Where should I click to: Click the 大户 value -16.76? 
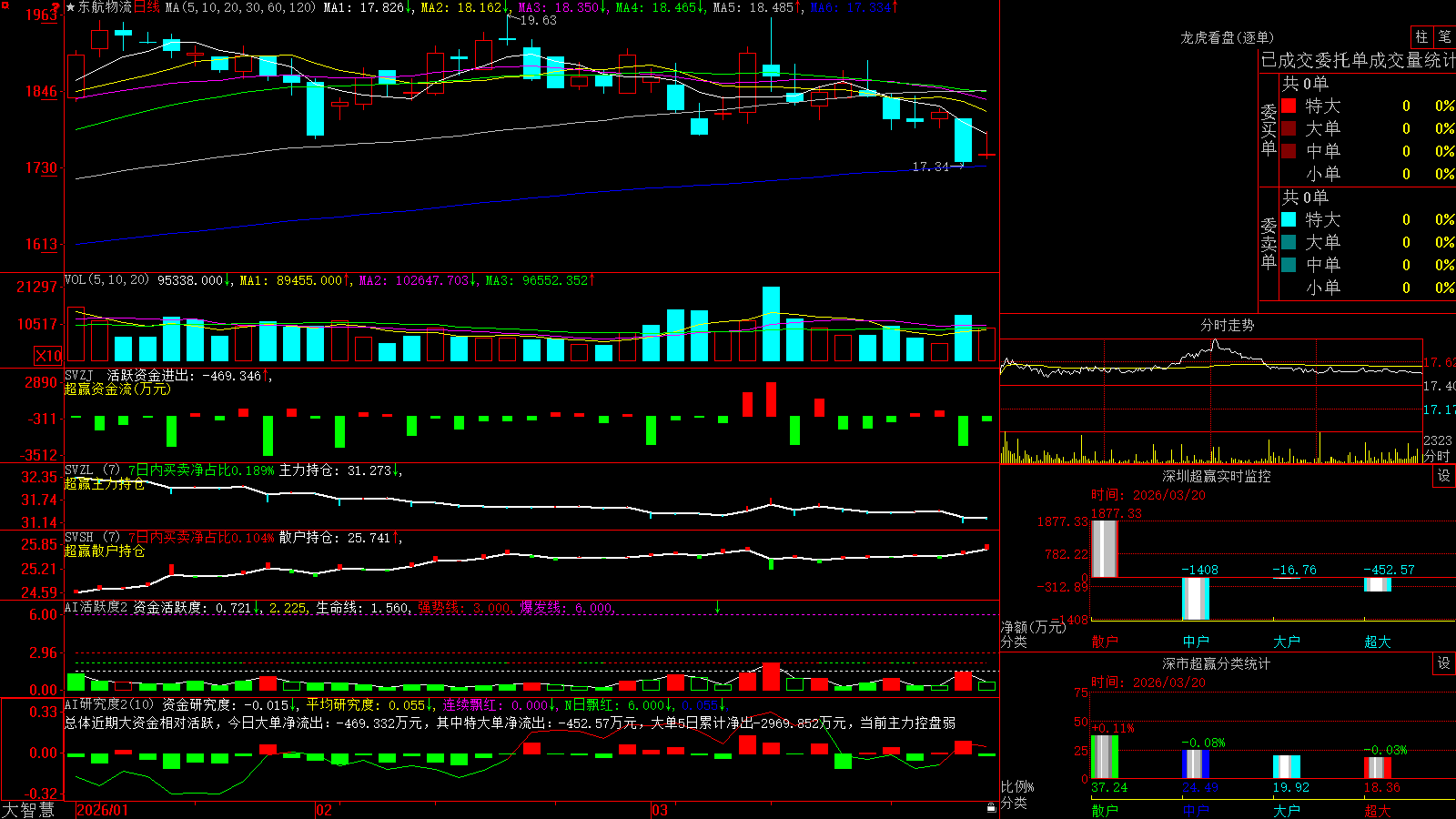[x=1295, y=570]
